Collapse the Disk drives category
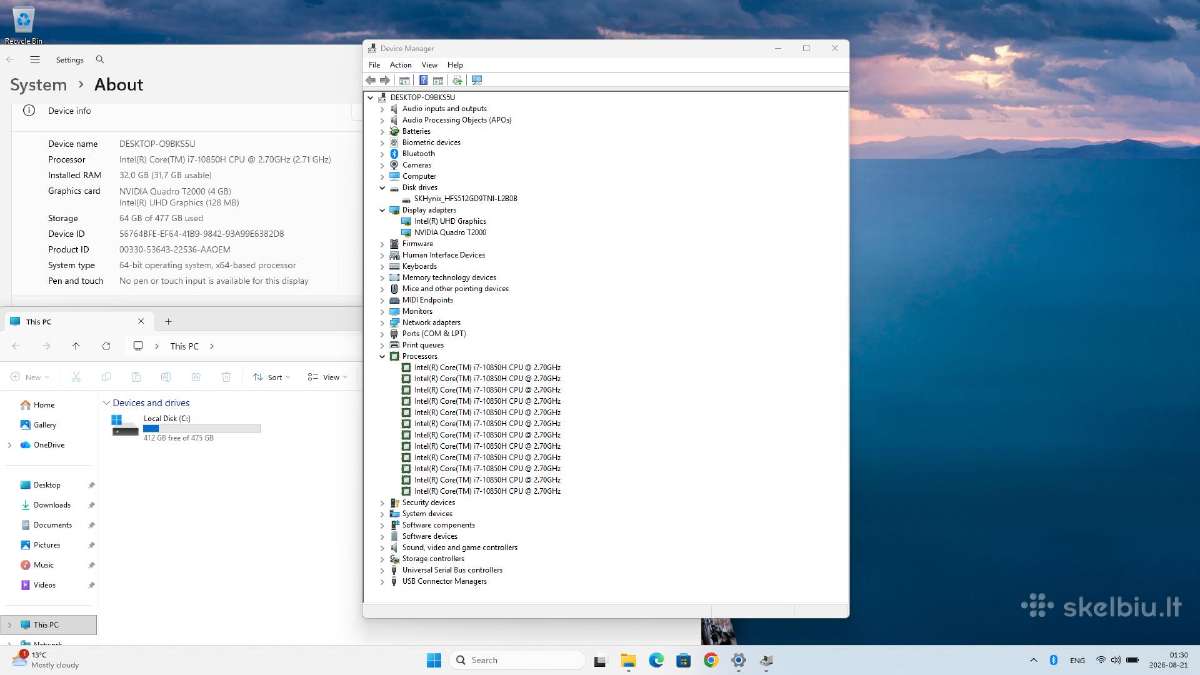Image resolution: width=1200 pixels, height=675 pixels. pos(382,187)
